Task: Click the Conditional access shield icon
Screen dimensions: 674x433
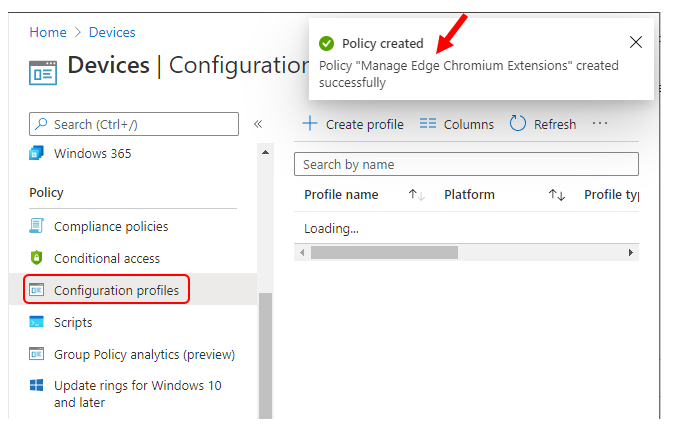Action: 37,258
